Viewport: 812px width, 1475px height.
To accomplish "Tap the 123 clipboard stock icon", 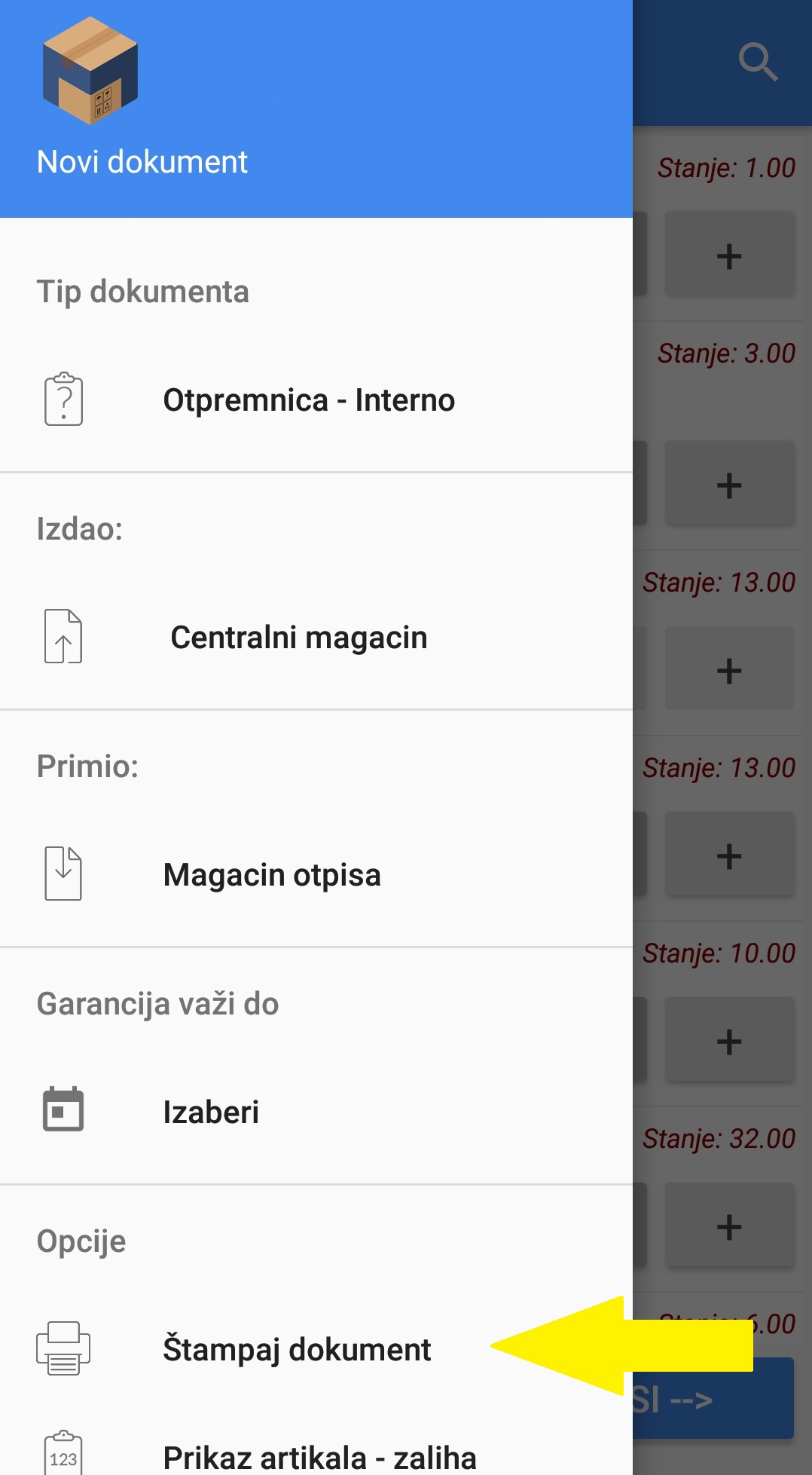I will [63, 1453].
